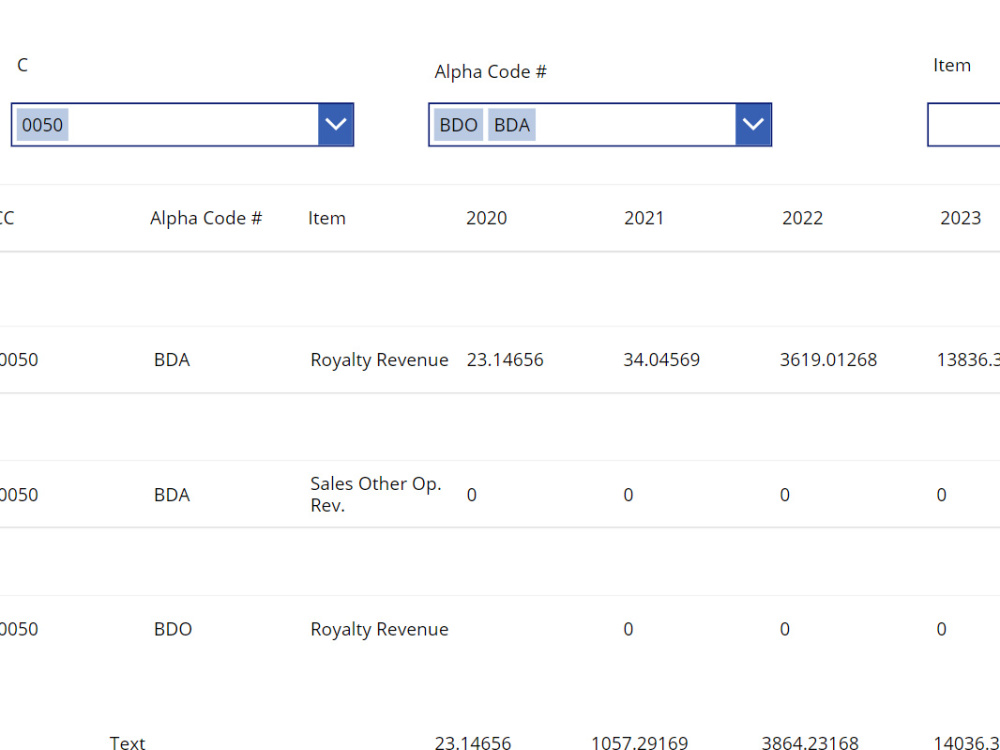The image size is (1000, 750).
Task: Select the 0050 chip in CC combo box
Action: point(42,124)
